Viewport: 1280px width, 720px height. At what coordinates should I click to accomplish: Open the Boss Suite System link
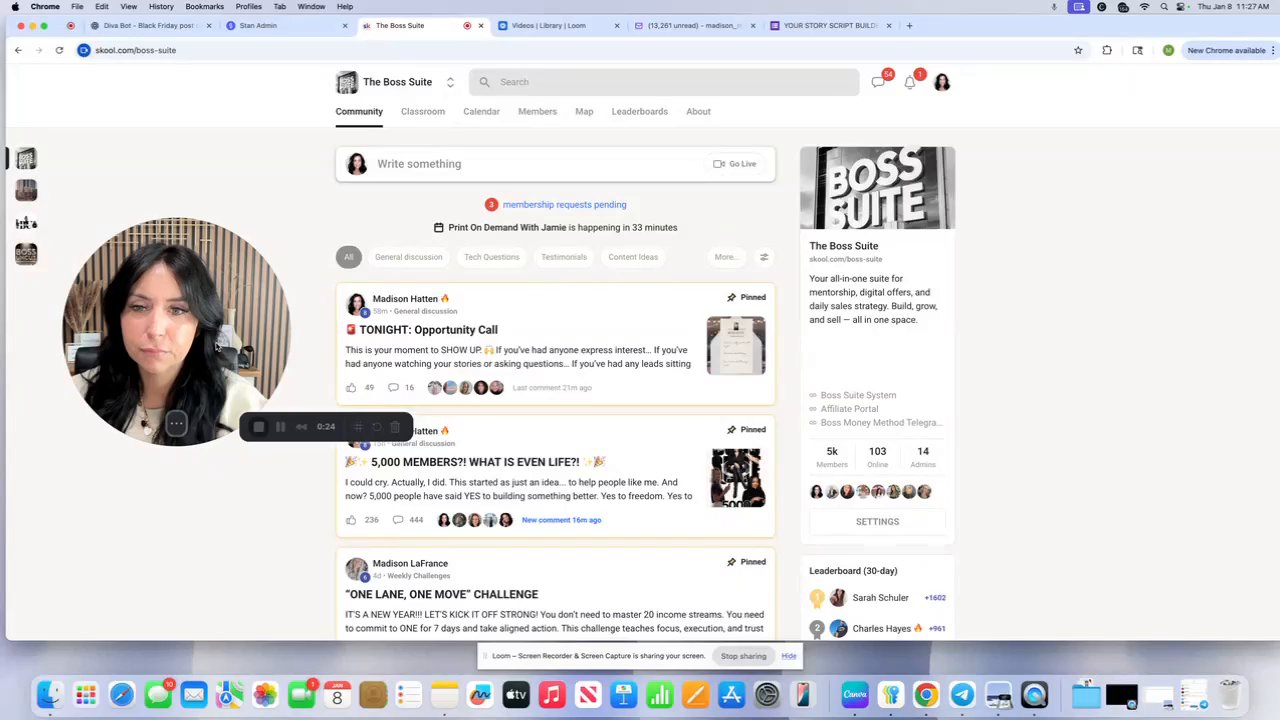coord(858,395)
